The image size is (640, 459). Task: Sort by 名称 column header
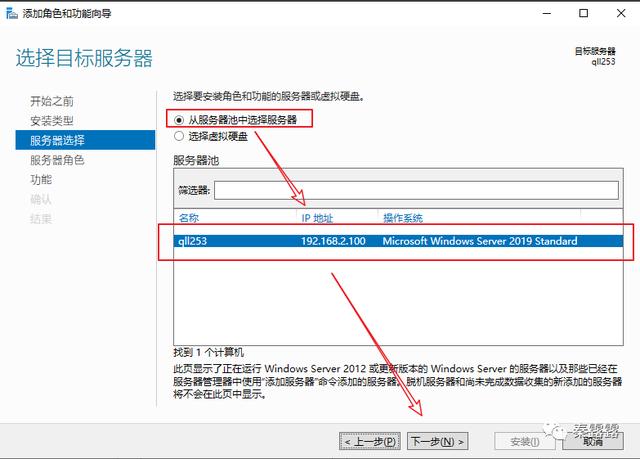189,218
